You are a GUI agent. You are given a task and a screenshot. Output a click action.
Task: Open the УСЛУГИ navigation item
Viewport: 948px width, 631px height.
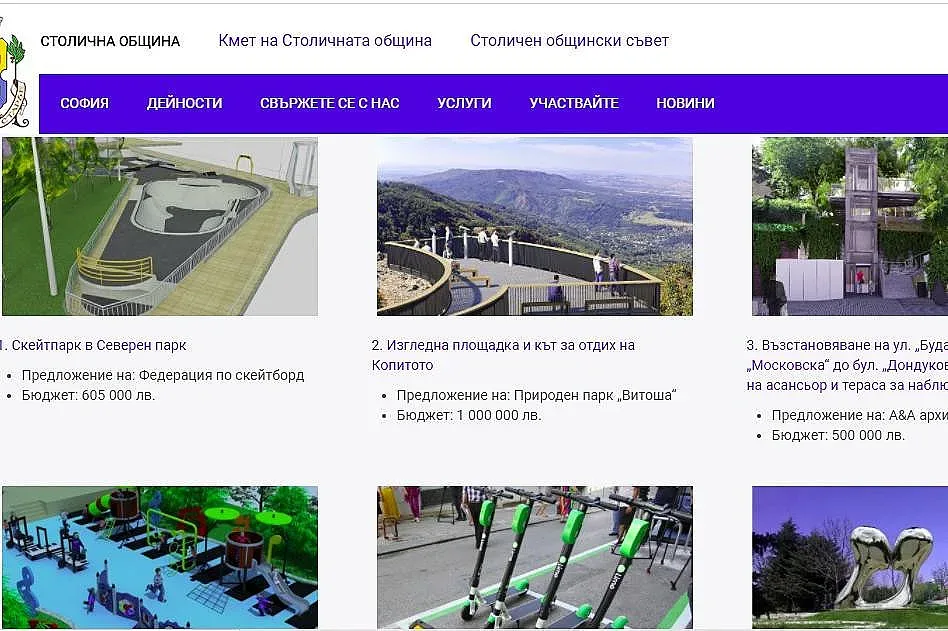pos(463,102)
